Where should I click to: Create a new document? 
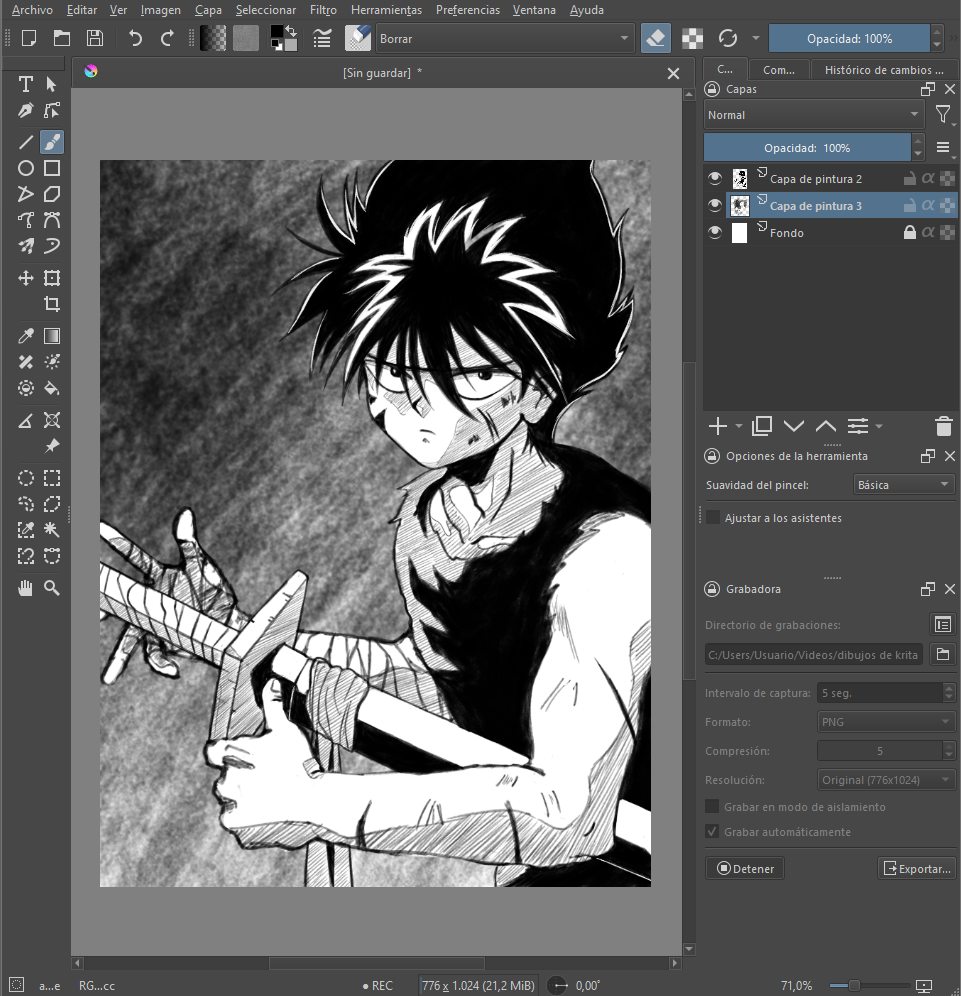(29, 39)
